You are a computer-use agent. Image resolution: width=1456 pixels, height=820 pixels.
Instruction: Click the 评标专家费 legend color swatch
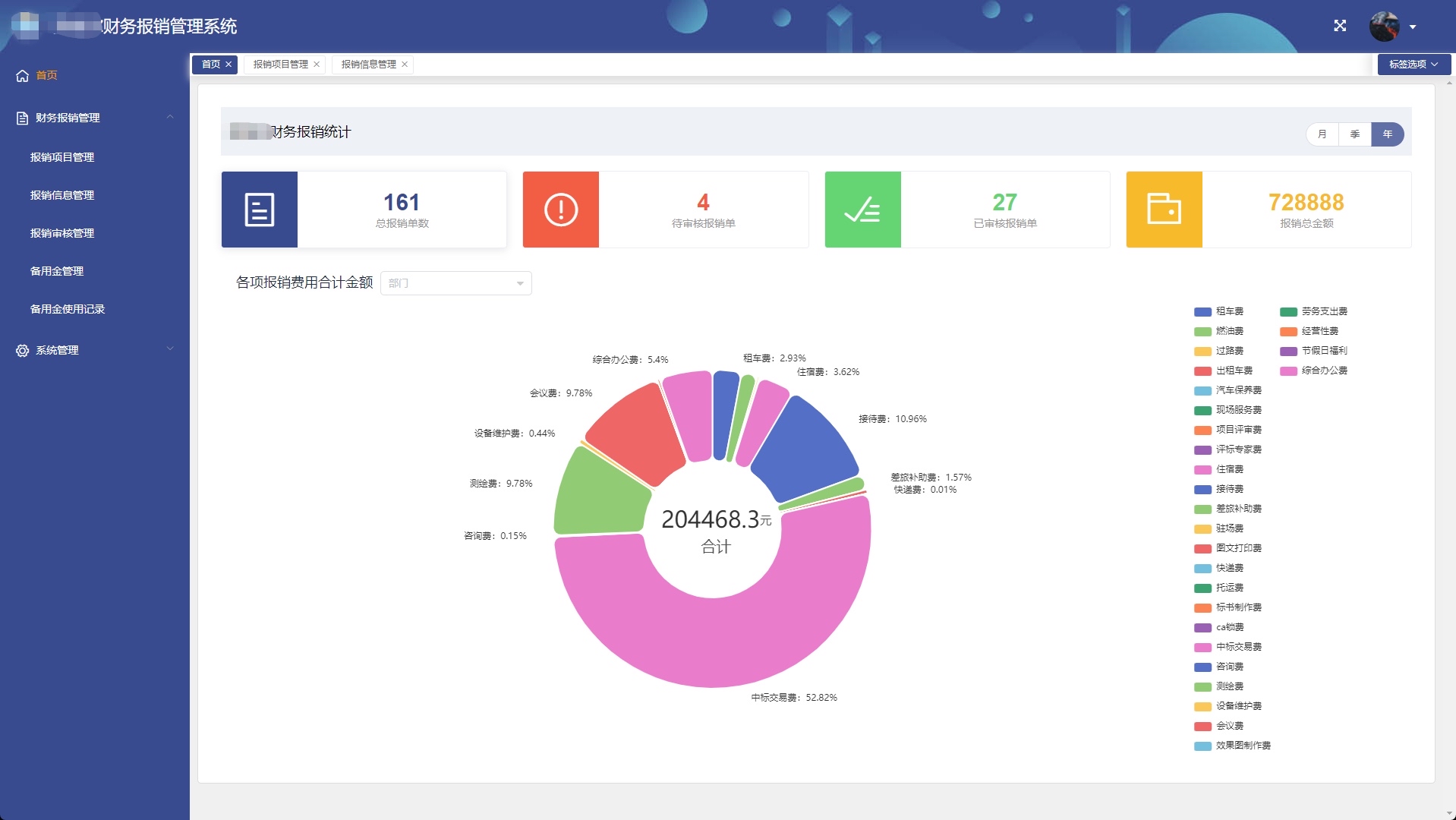(1202, 449)
